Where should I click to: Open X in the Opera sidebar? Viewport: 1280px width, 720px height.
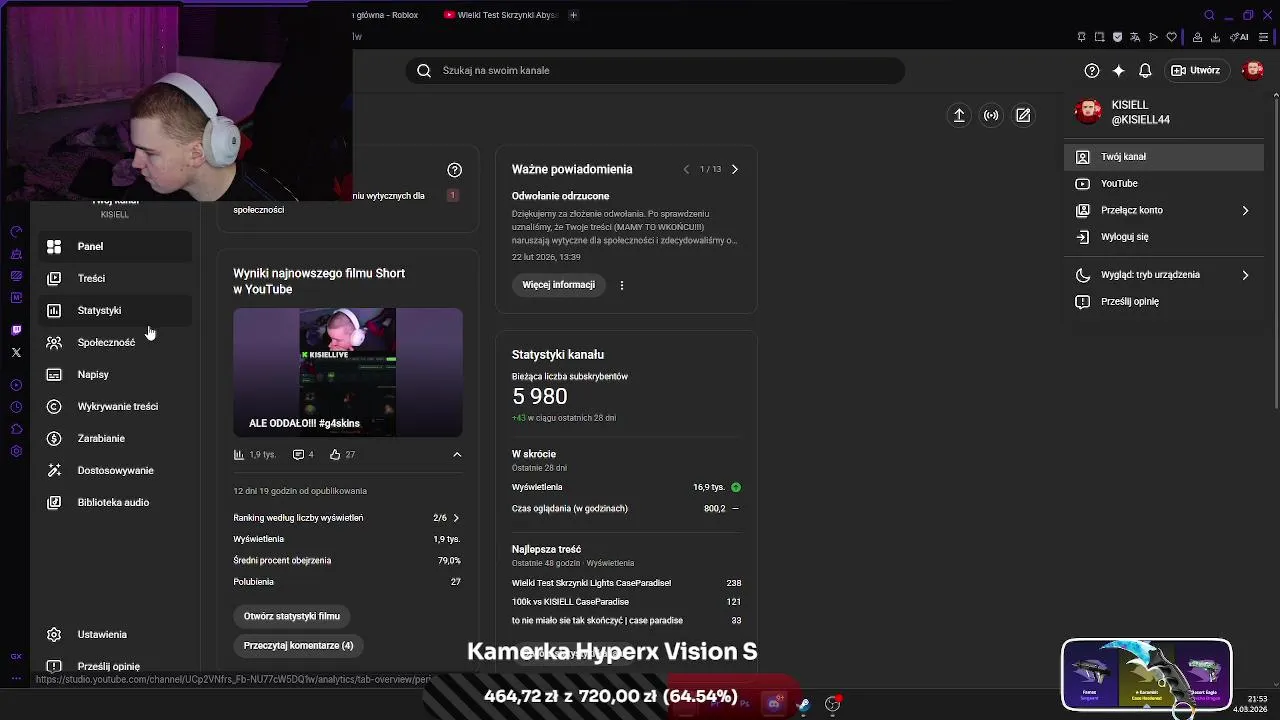[16, 352]
